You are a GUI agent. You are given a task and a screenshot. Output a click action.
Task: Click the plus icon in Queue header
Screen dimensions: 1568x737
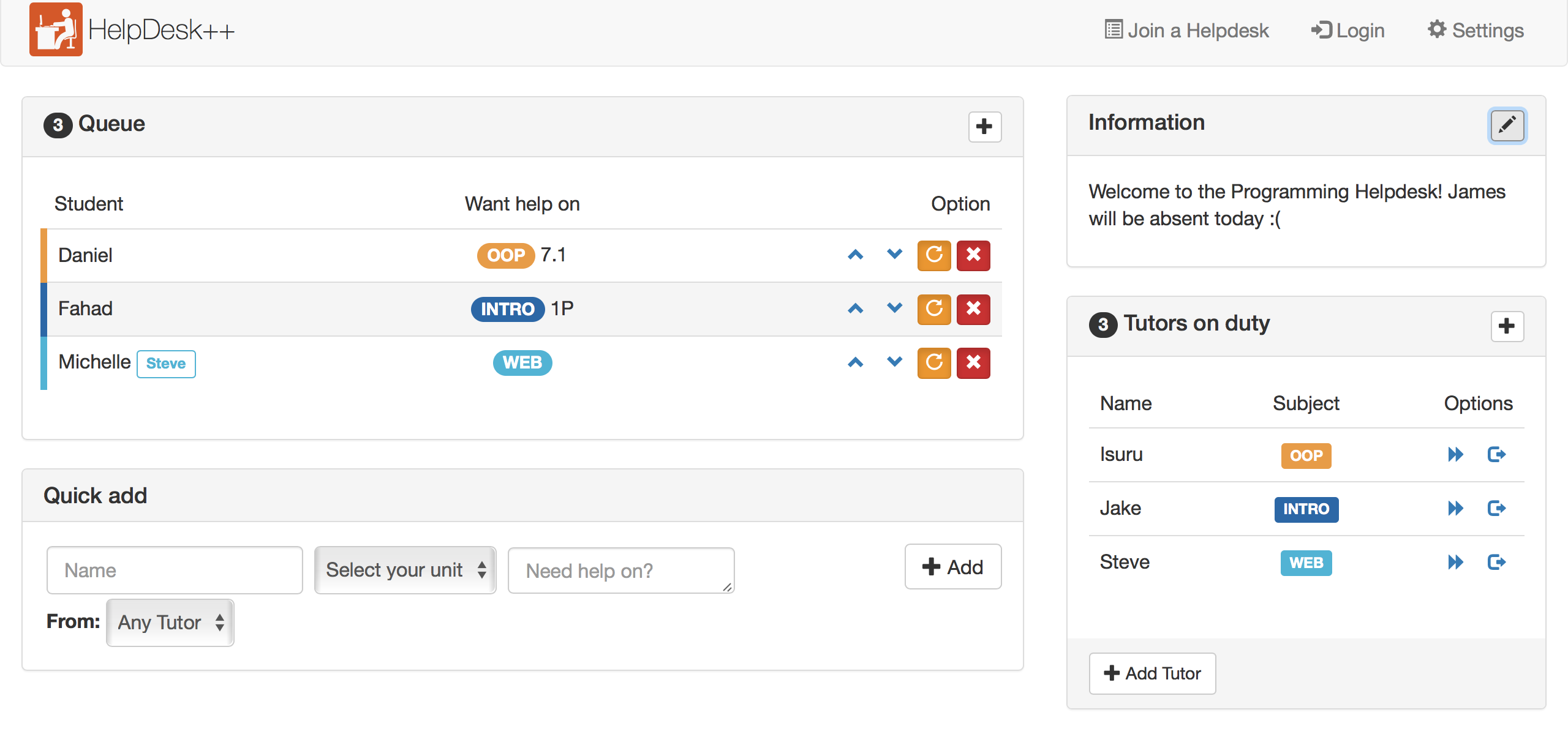click(x=984, y=127)
